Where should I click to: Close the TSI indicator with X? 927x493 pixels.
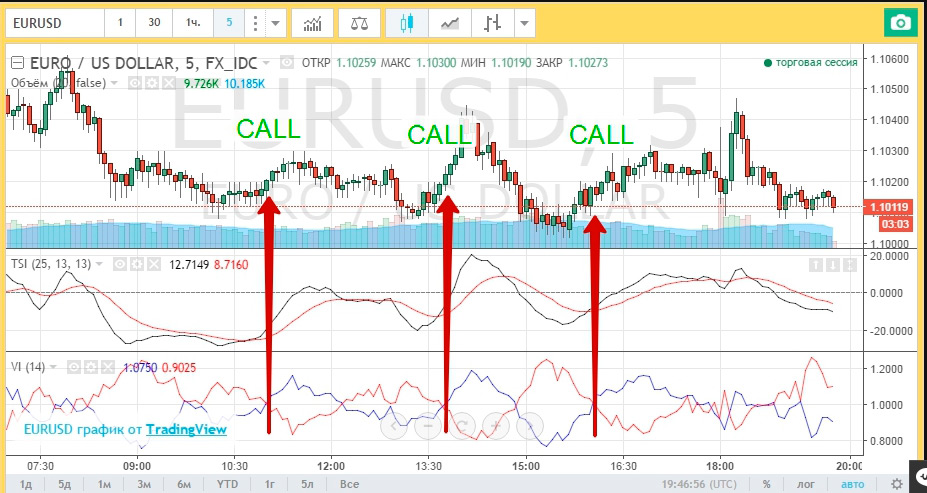(153, 264)
